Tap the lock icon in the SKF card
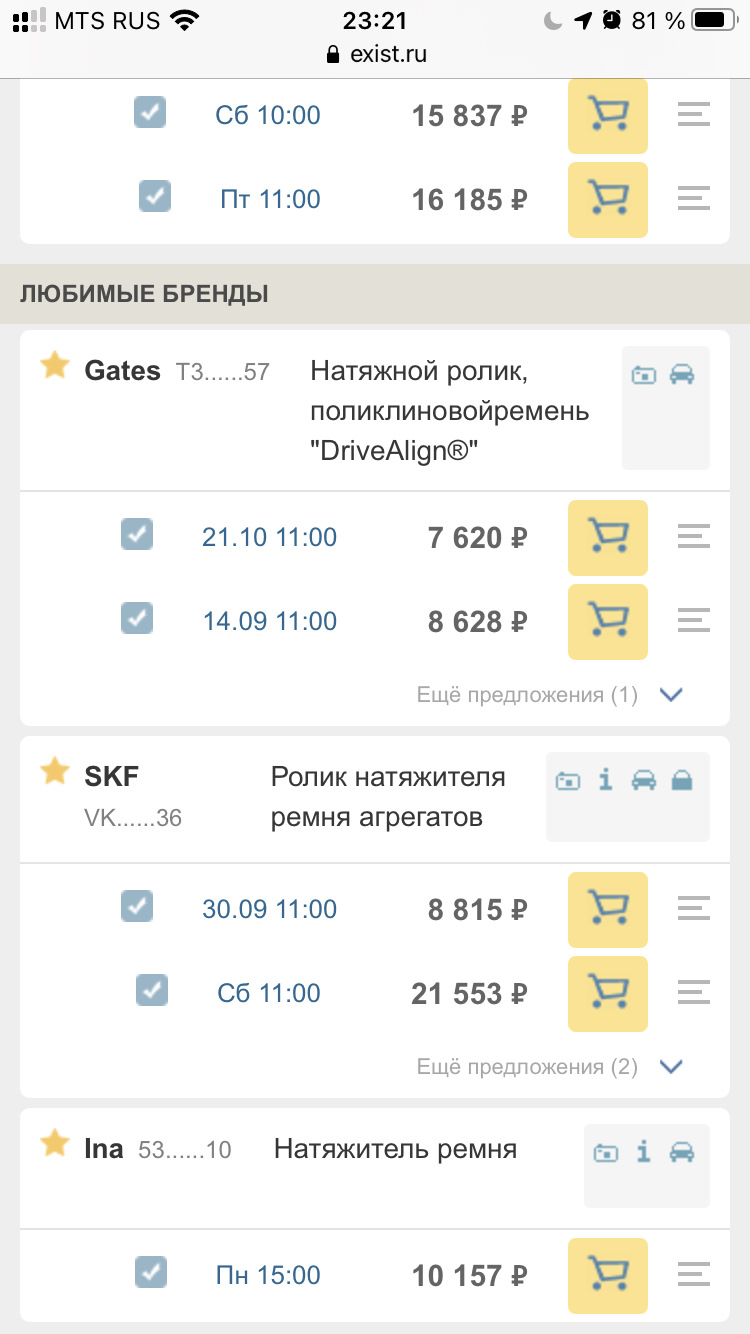Screen dimensions: 750x1334 click(x=682, y=781)
